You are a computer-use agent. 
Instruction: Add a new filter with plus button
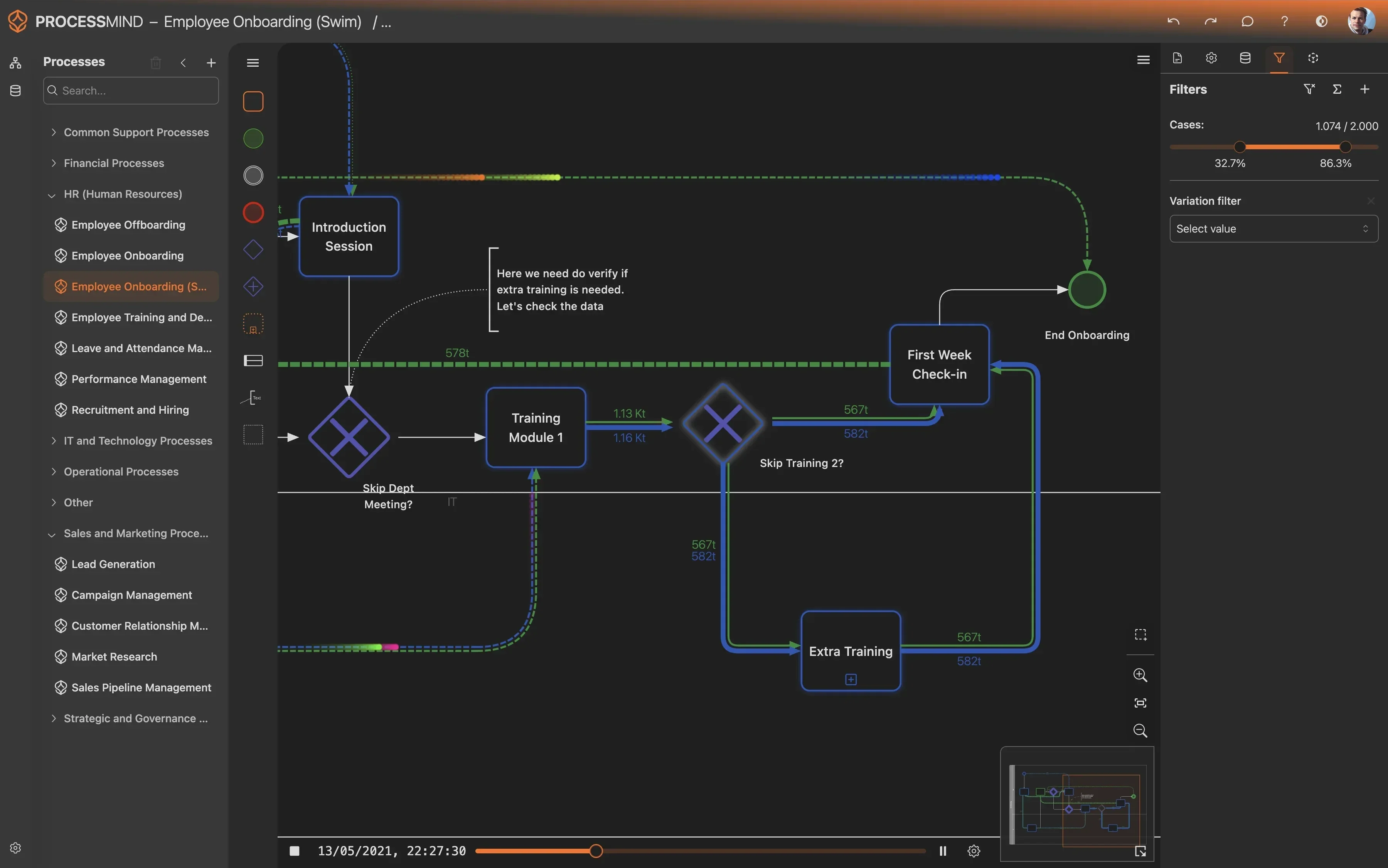[1365, 89]
